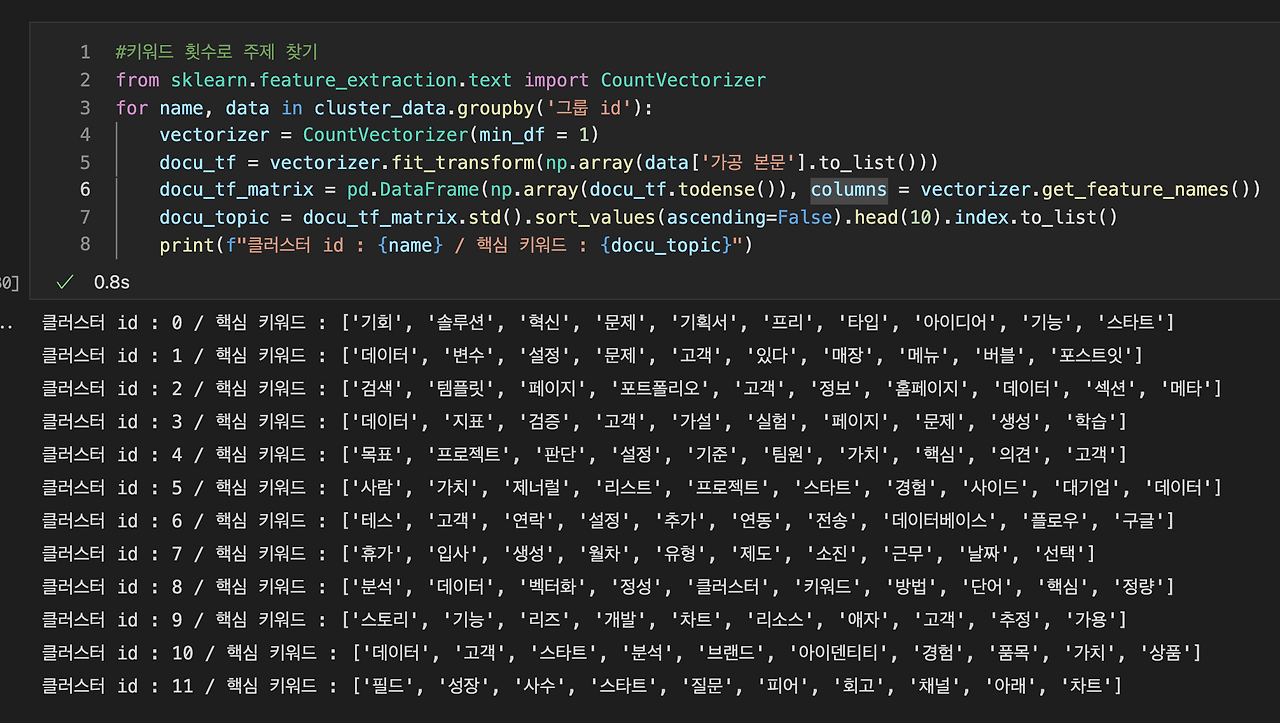This screenshot has height=723, width=1280.
Task: Click 'sklearn.feature_extraction.text' in the import line
Action: point(342,80)
